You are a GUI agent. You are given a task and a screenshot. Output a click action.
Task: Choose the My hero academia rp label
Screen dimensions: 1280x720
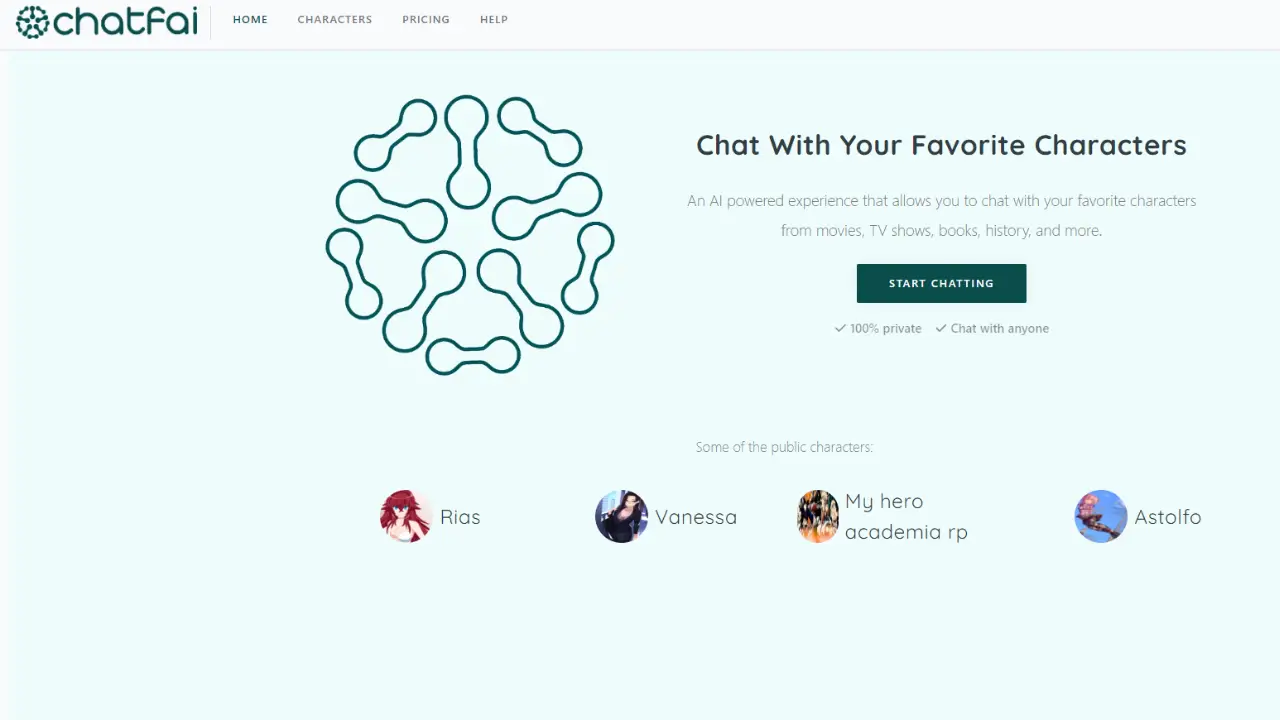(906, 517)
